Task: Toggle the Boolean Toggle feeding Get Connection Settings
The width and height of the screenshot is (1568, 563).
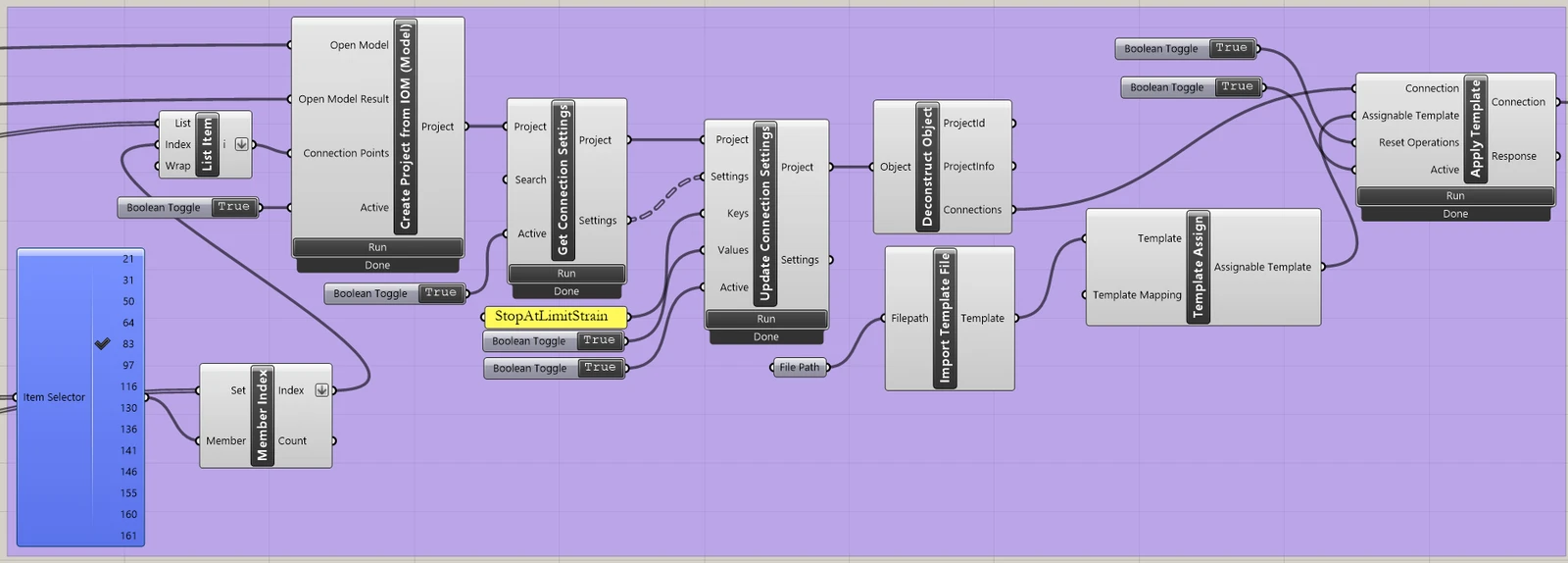Action: tap(441, 293)
